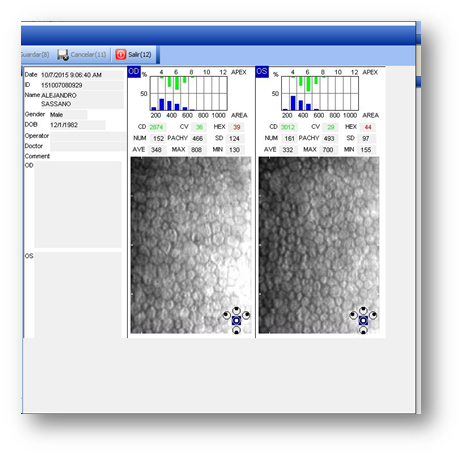Click the blue OD eye label
The image size is (463, 456).
coord(134,72)
